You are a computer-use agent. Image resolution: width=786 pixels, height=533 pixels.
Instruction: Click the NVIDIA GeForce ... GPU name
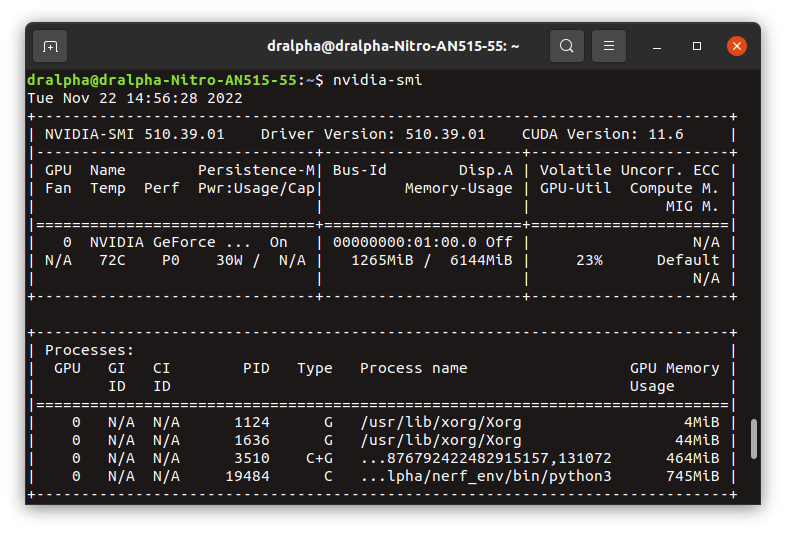[170, 243]
